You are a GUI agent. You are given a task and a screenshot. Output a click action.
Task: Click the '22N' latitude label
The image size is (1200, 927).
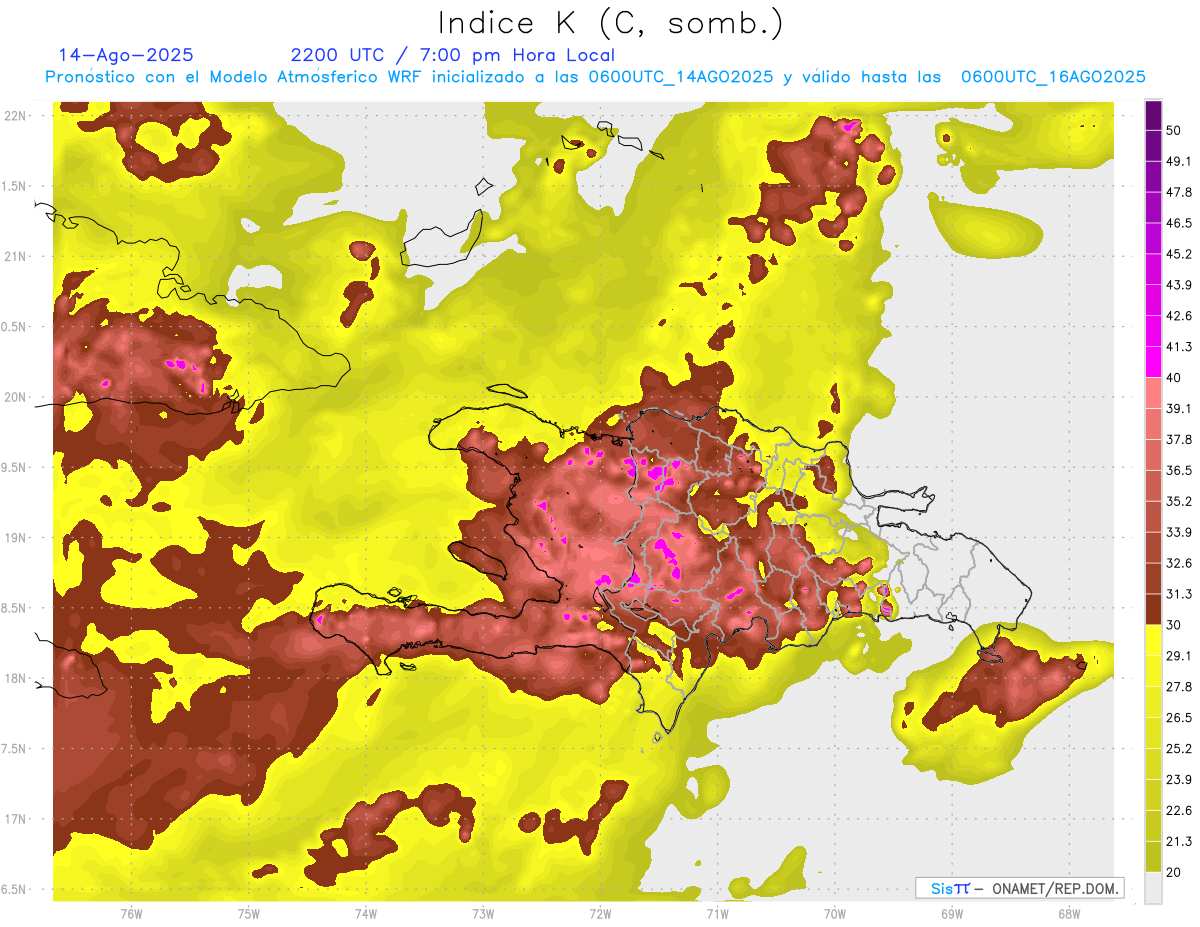coord(14,116)
